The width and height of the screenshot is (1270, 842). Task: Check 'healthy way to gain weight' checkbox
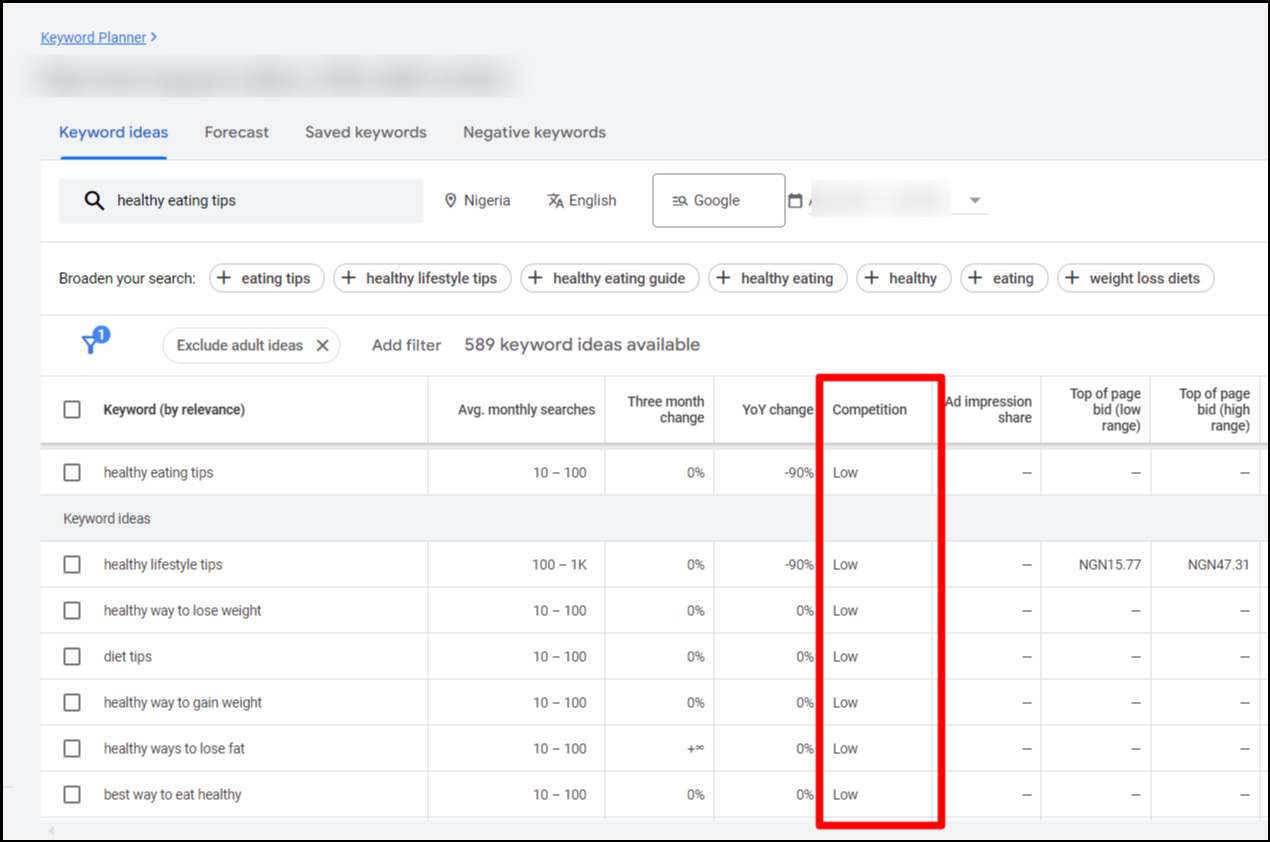(x=72, y=702)
